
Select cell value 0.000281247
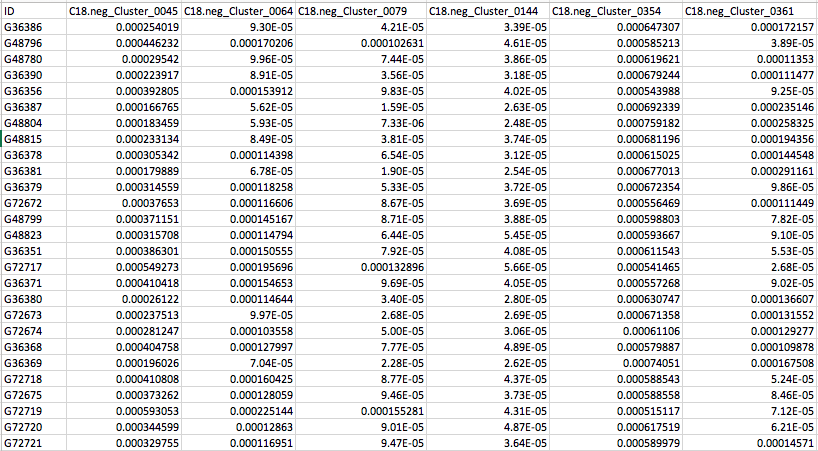125,331
